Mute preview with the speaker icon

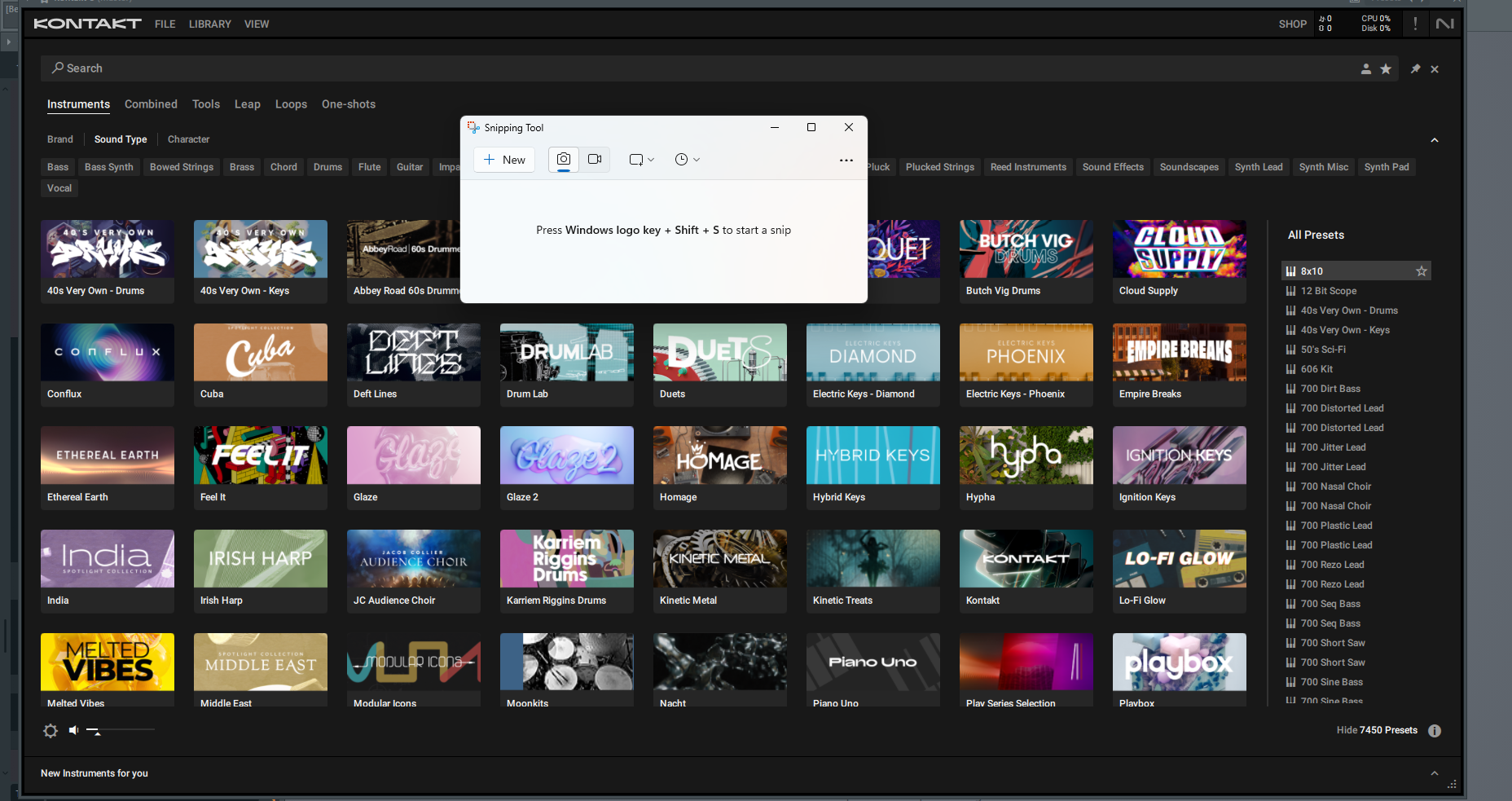tap(73, 730)
